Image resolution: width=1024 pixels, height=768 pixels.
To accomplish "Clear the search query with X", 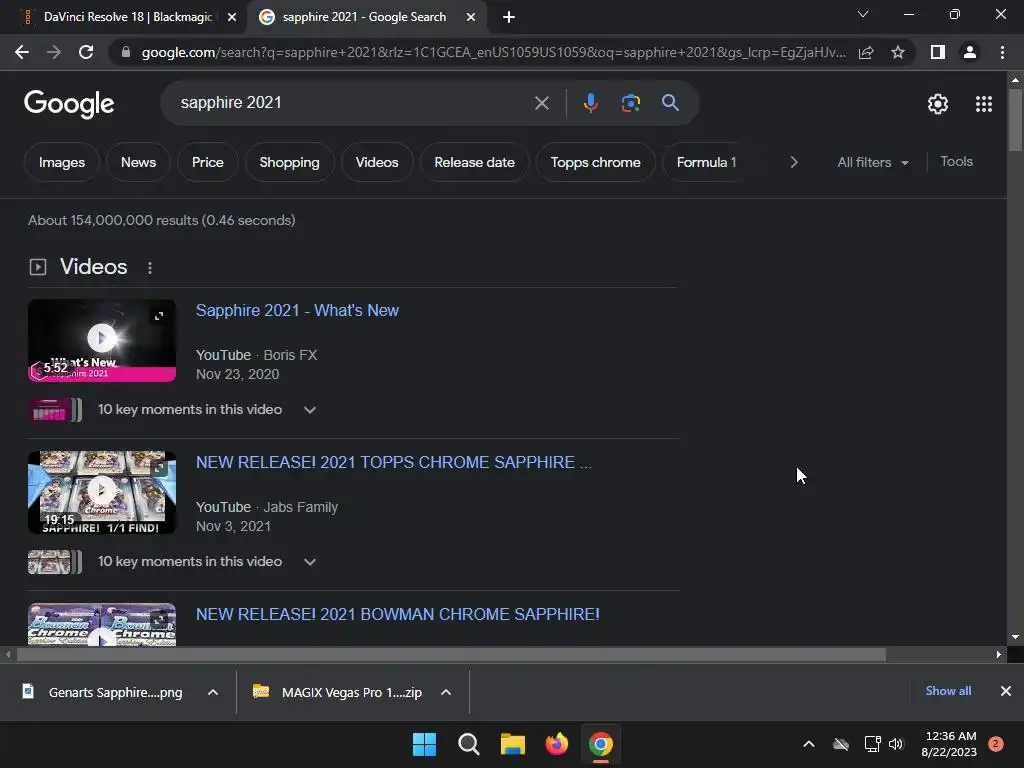I will click(541, 103).
